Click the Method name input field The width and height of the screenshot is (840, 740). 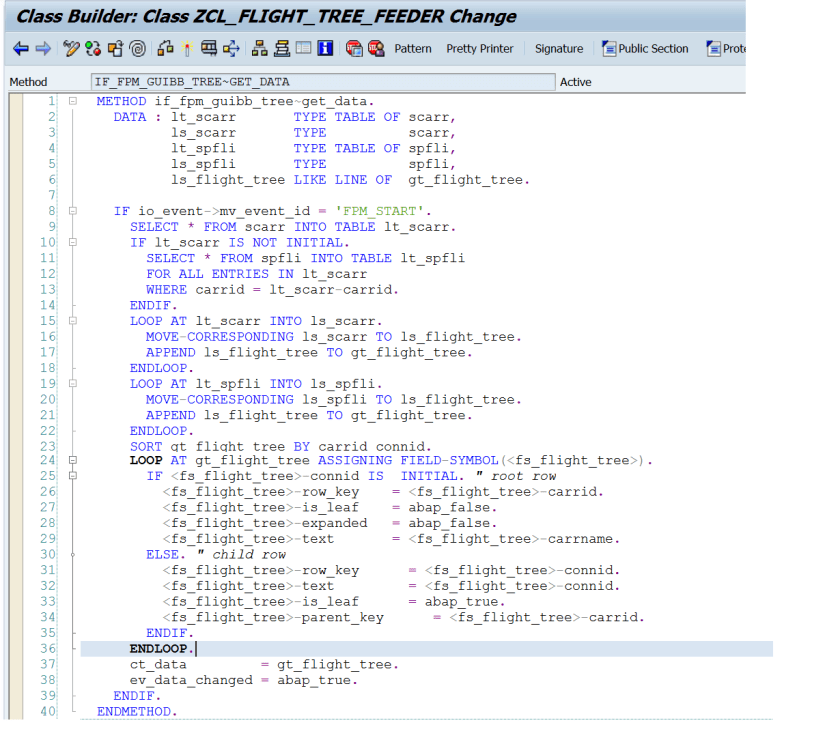(x=320, y=82)
